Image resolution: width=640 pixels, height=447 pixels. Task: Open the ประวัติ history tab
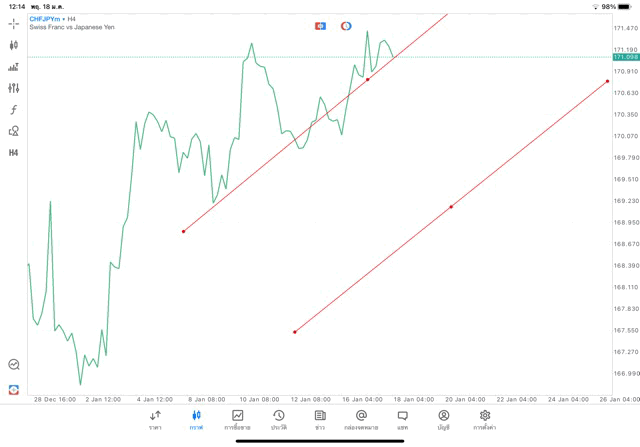point(279,419)
